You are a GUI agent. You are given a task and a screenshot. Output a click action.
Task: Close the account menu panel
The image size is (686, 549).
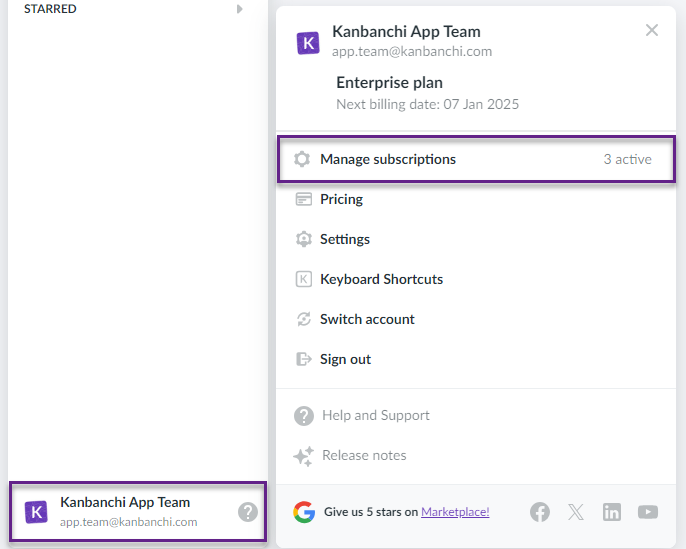pyautogui.click(x=651, y=30)
